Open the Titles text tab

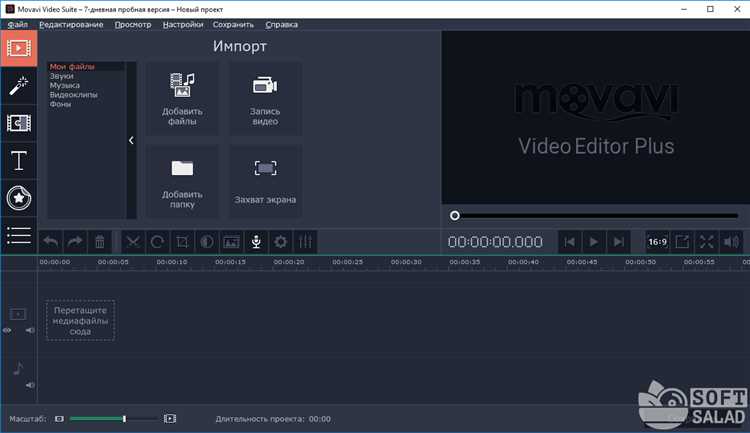pyautogui.click(x=19, y=160)
